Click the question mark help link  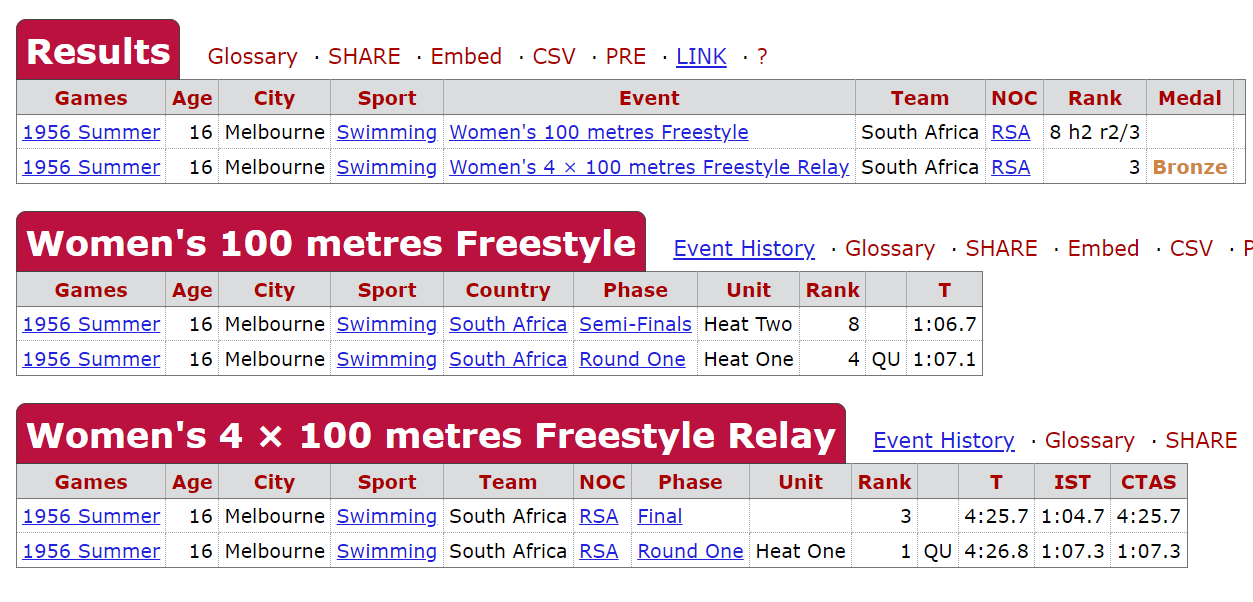coord(762,57)
